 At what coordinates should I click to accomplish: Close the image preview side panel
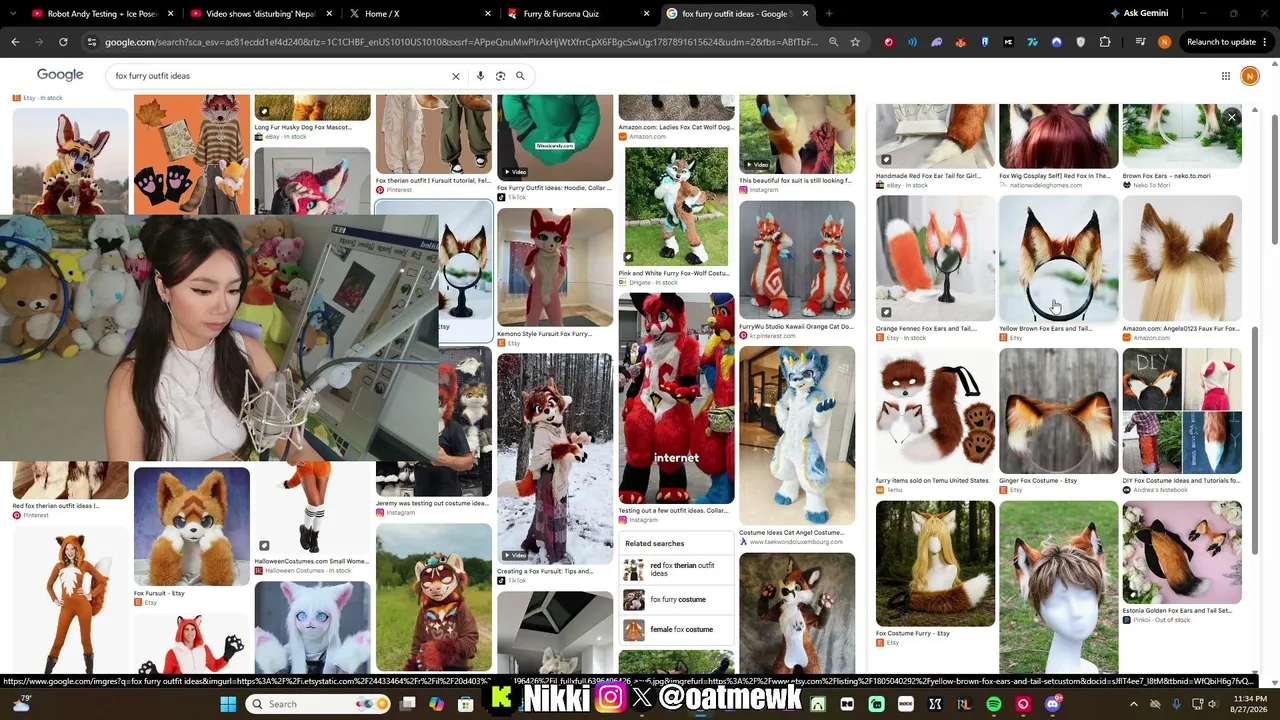click(1232, 117)
